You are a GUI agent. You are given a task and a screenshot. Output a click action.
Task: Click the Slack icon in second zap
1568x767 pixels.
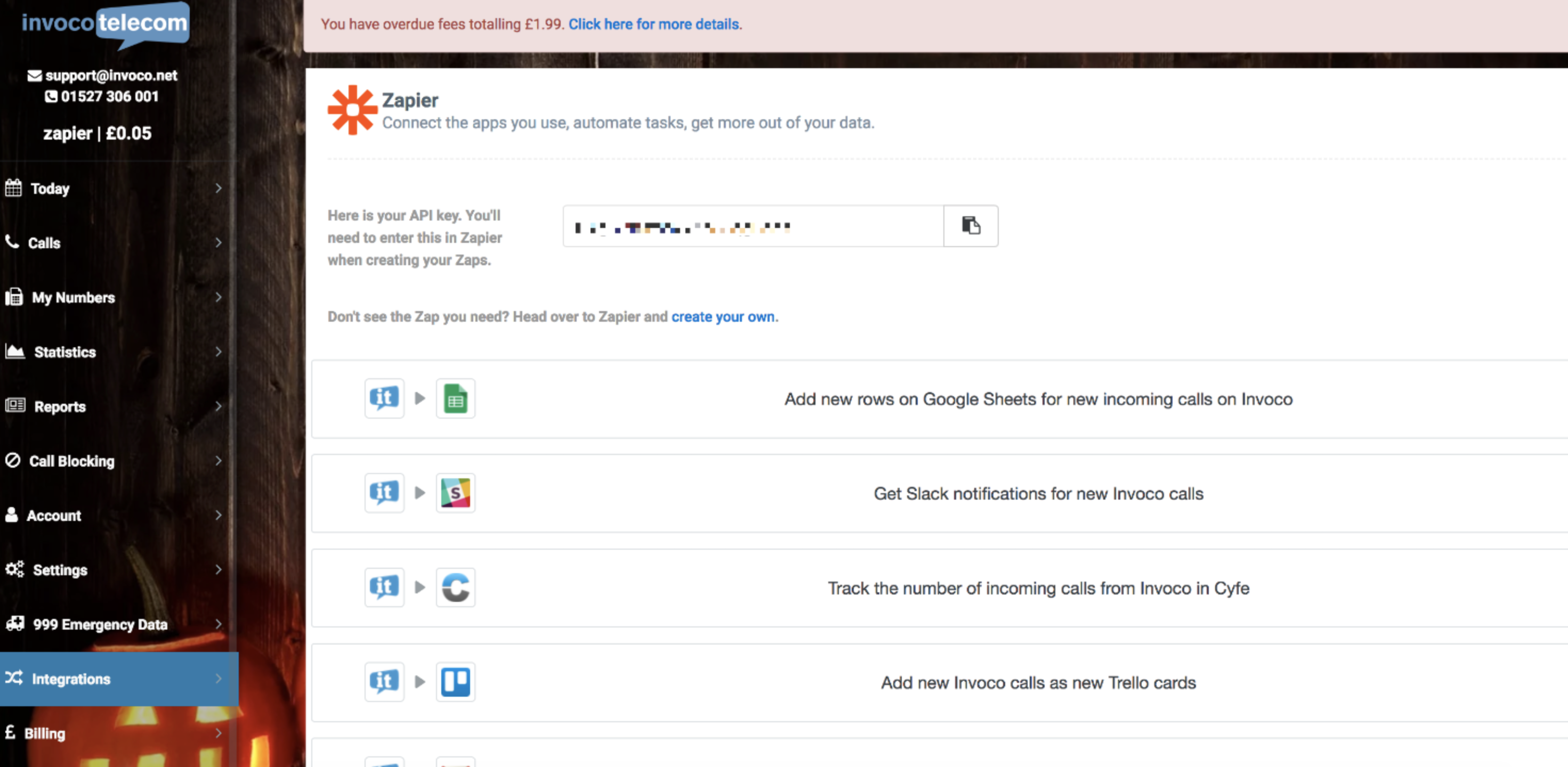pos(455,493)
